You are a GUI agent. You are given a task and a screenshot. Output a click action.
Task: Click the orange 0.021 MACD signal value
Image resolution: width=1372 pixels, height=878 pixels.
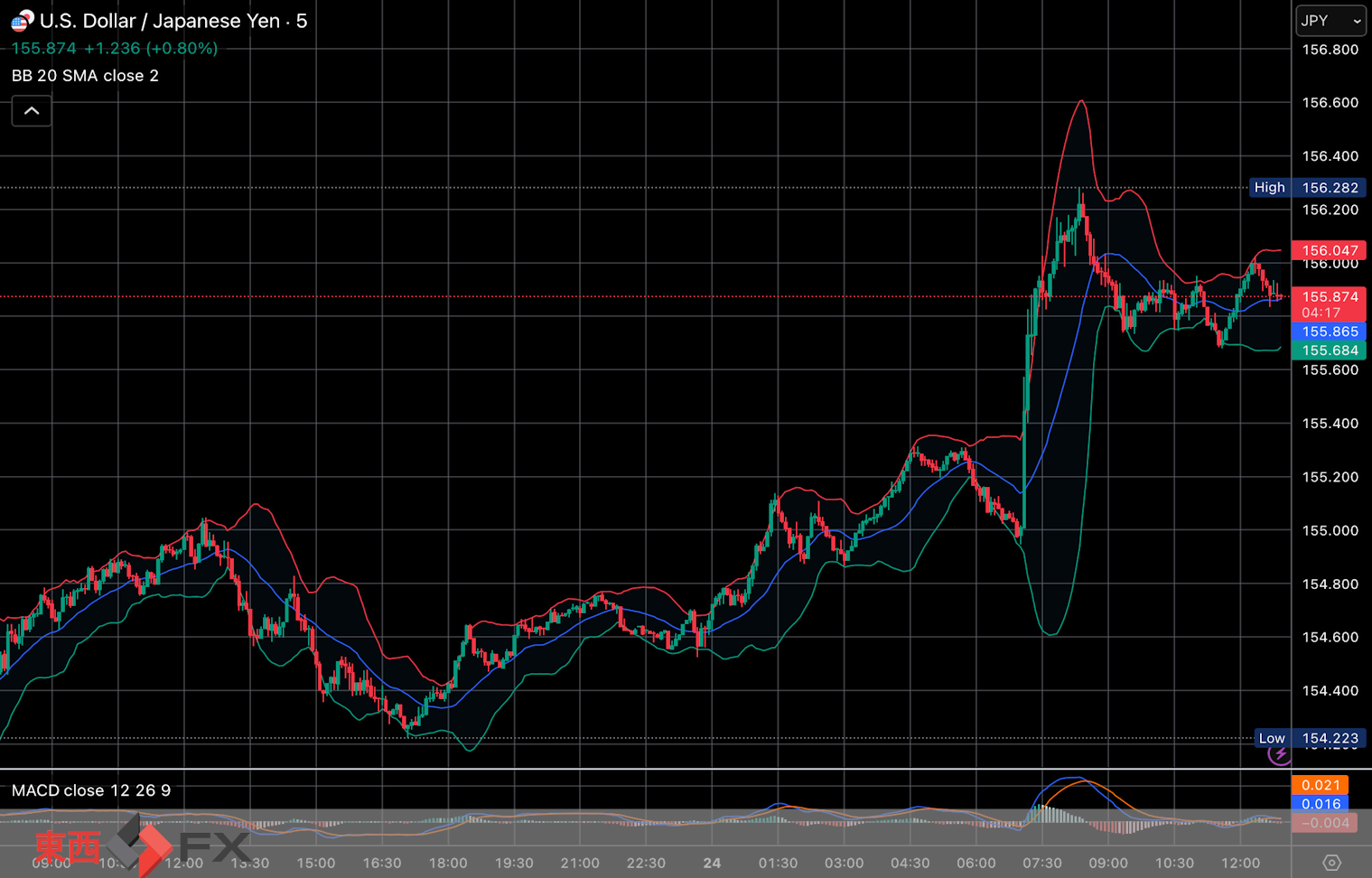[x=1320, y=785]
